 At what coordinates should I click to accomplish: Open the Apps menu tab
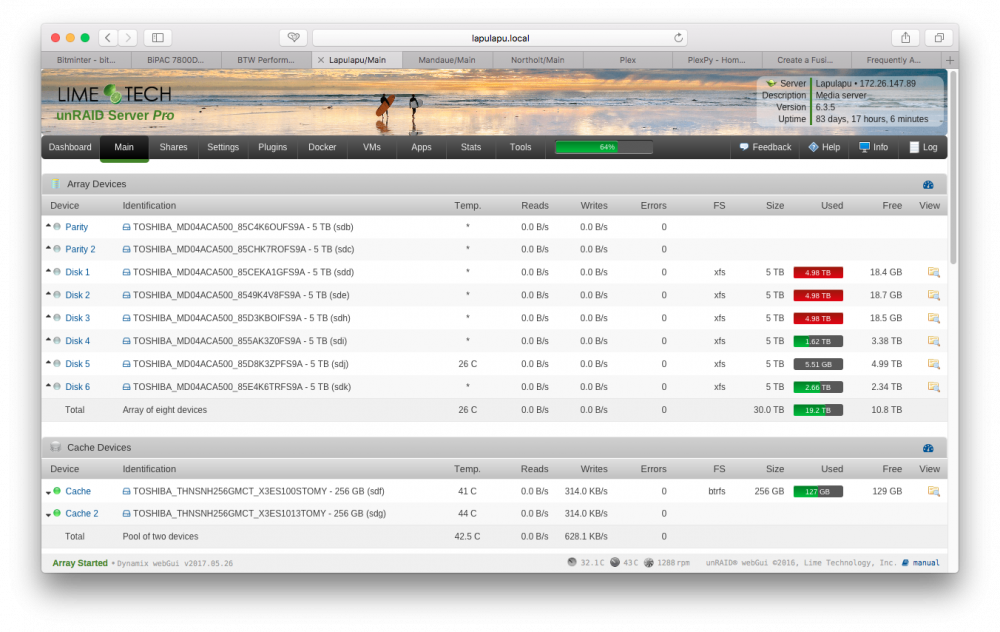[421, 147]
